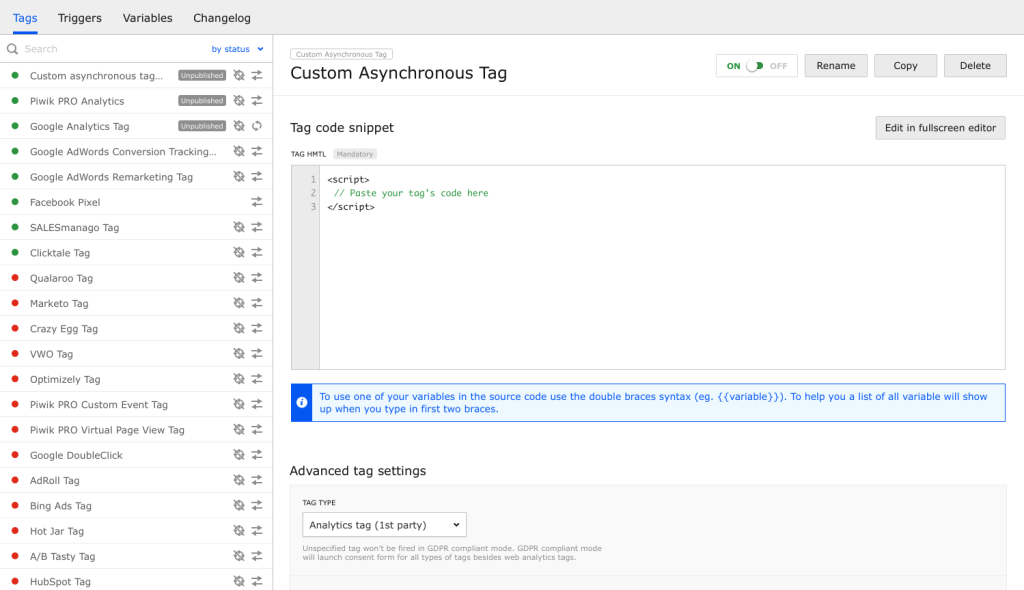Open the Tag Type dropdown
Screen dimensions: 1024x590
coord(385,525)
